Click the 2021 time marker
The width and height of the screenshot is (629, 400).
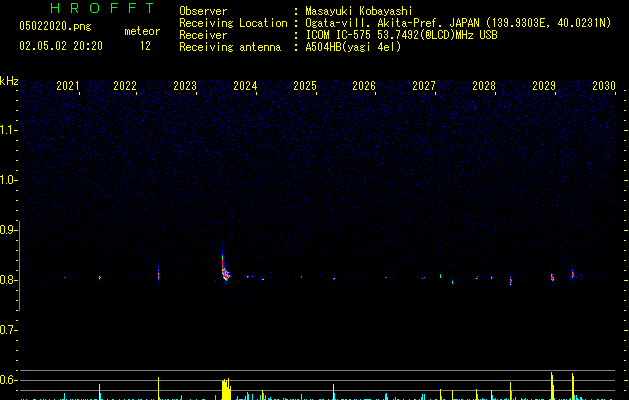[x=67, y=86]
